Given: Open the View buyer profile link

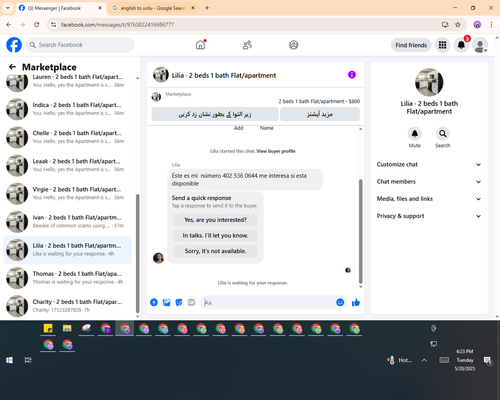Looking at the screenshot, I should (276, 151).
